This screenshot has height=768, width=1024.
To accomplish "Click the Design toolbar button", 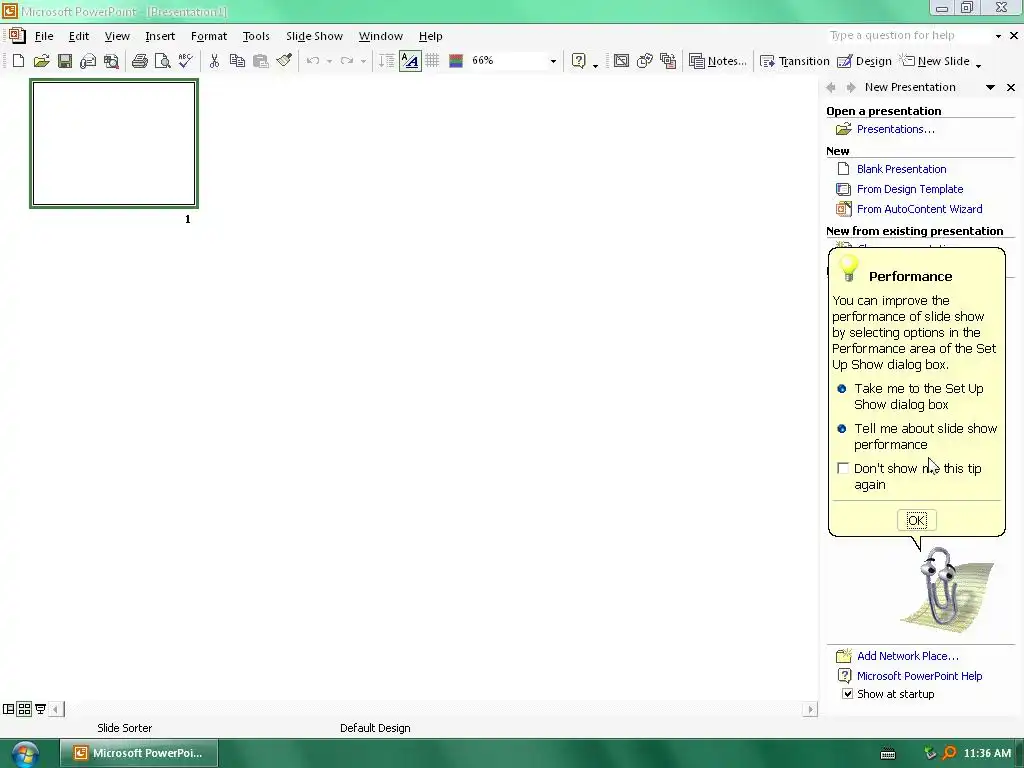I will point(864,61).
